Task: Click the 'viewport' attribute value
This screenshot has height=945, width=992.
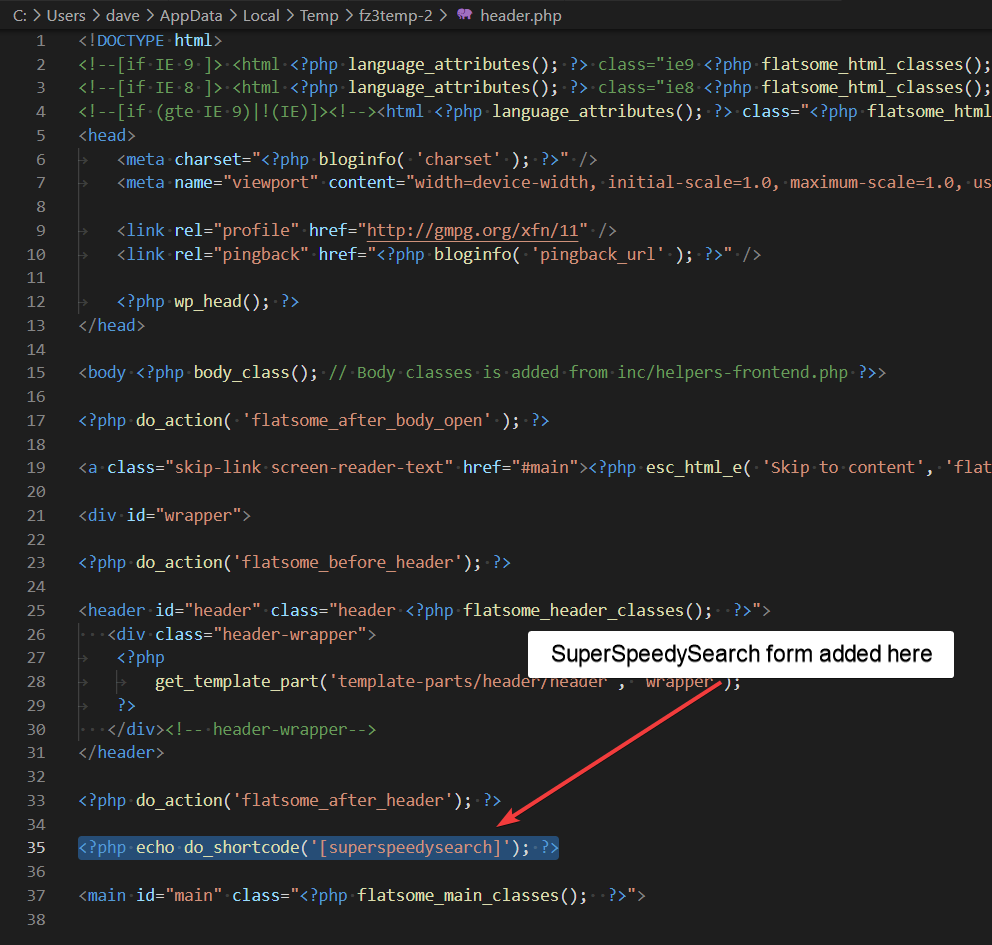Action: [271, 183]
